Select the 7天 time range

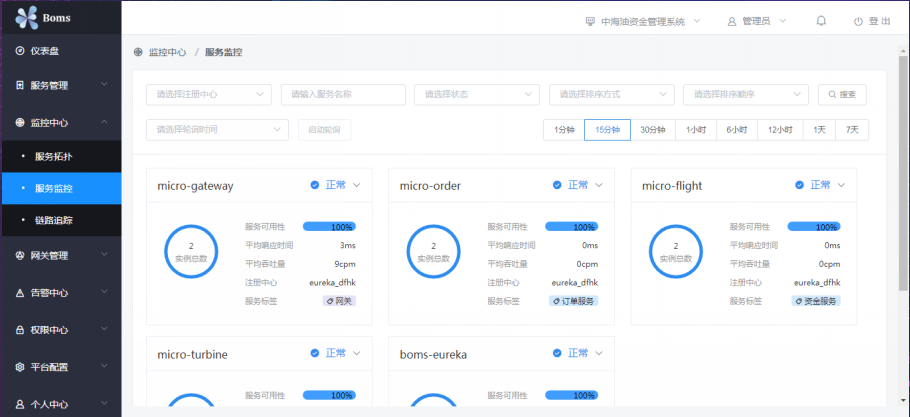pos(852,130)
